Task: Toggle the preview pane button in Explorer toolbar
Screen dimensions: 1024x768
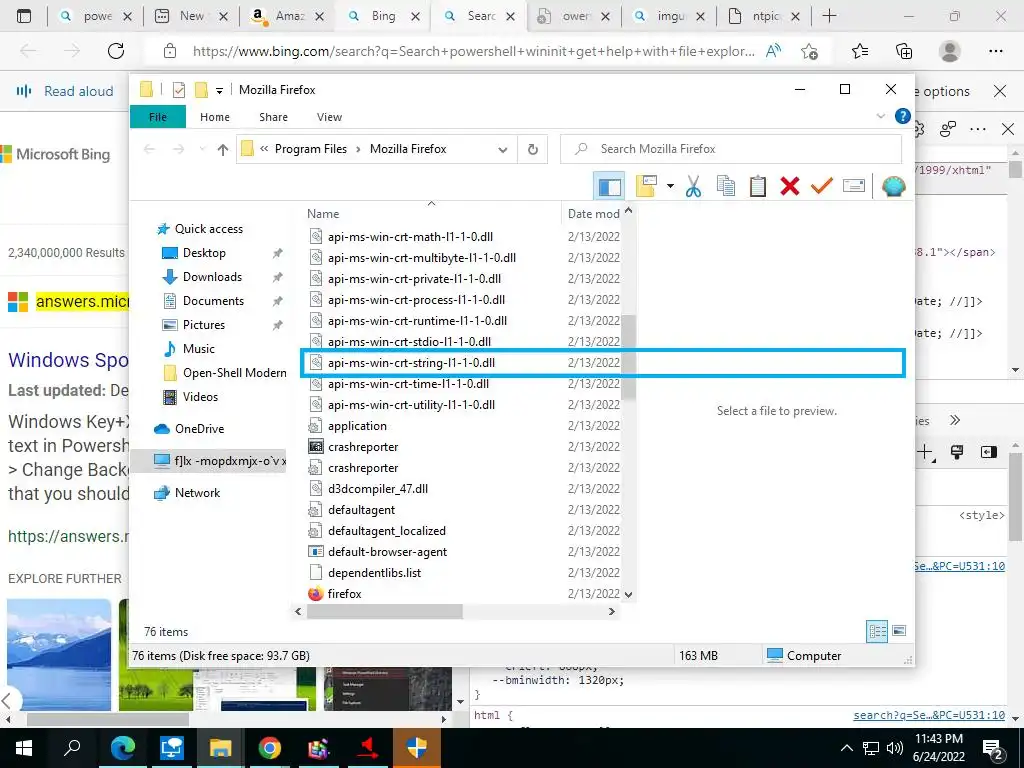Action: (609, 187)
